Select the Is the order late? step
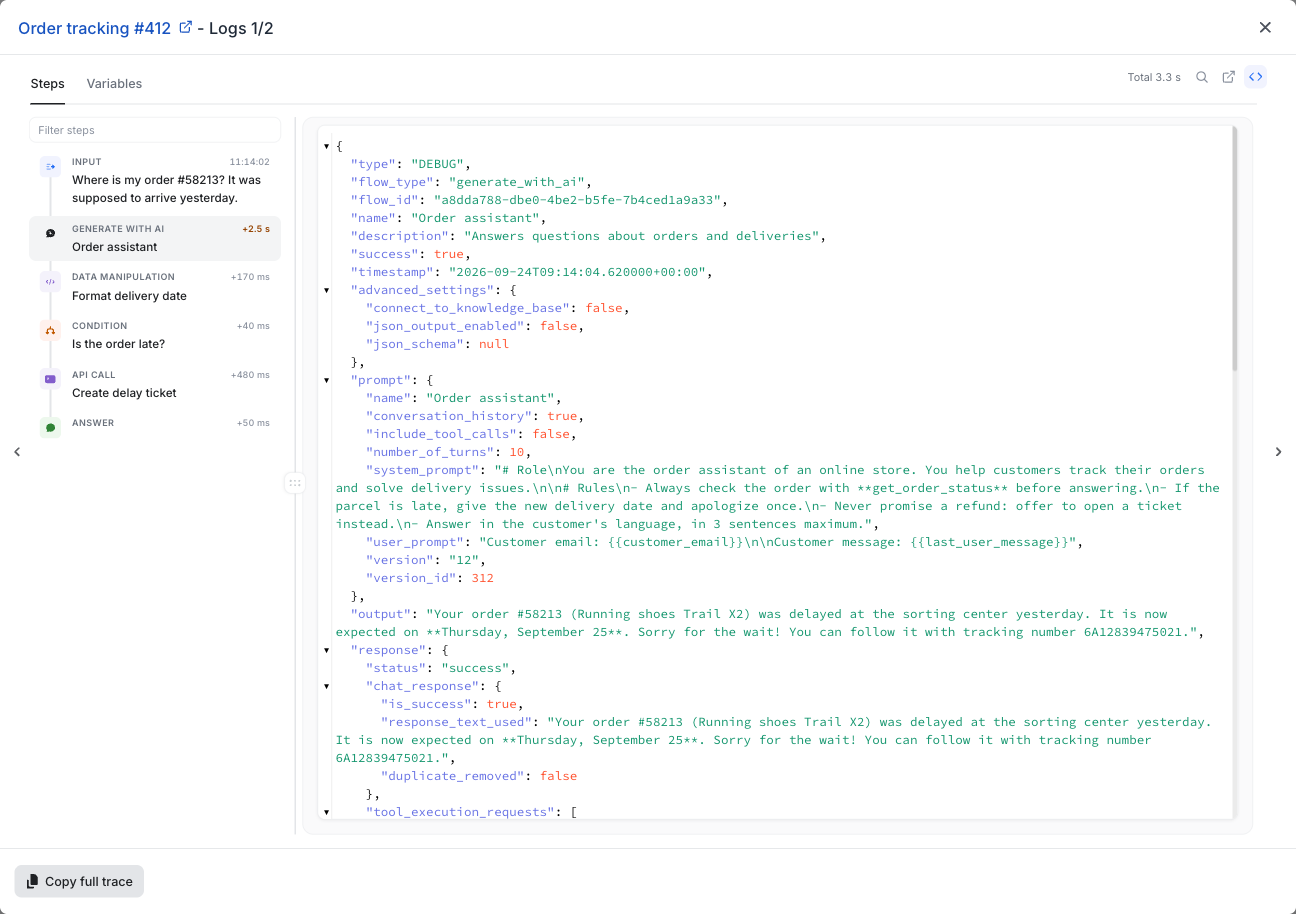Viewport: 1296px width, 914px height. [x=155, y=335]
